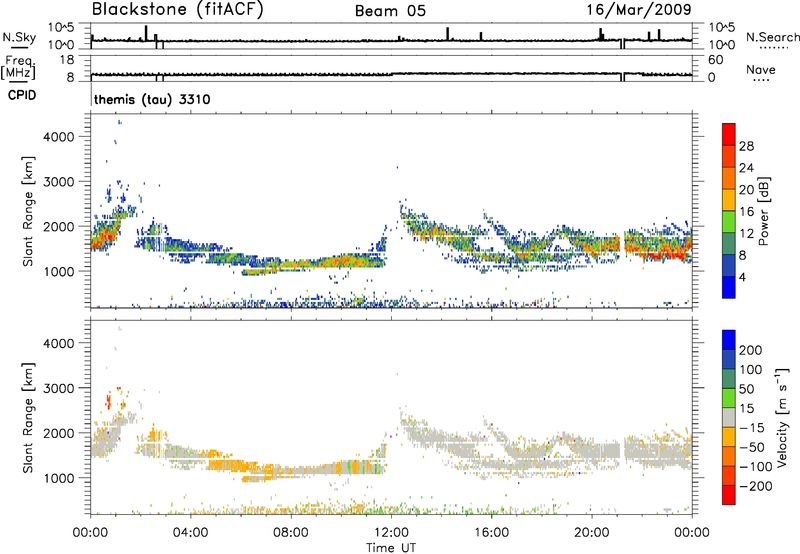Click the 'Power [dB]' color bar title

[x=763, y=211]
